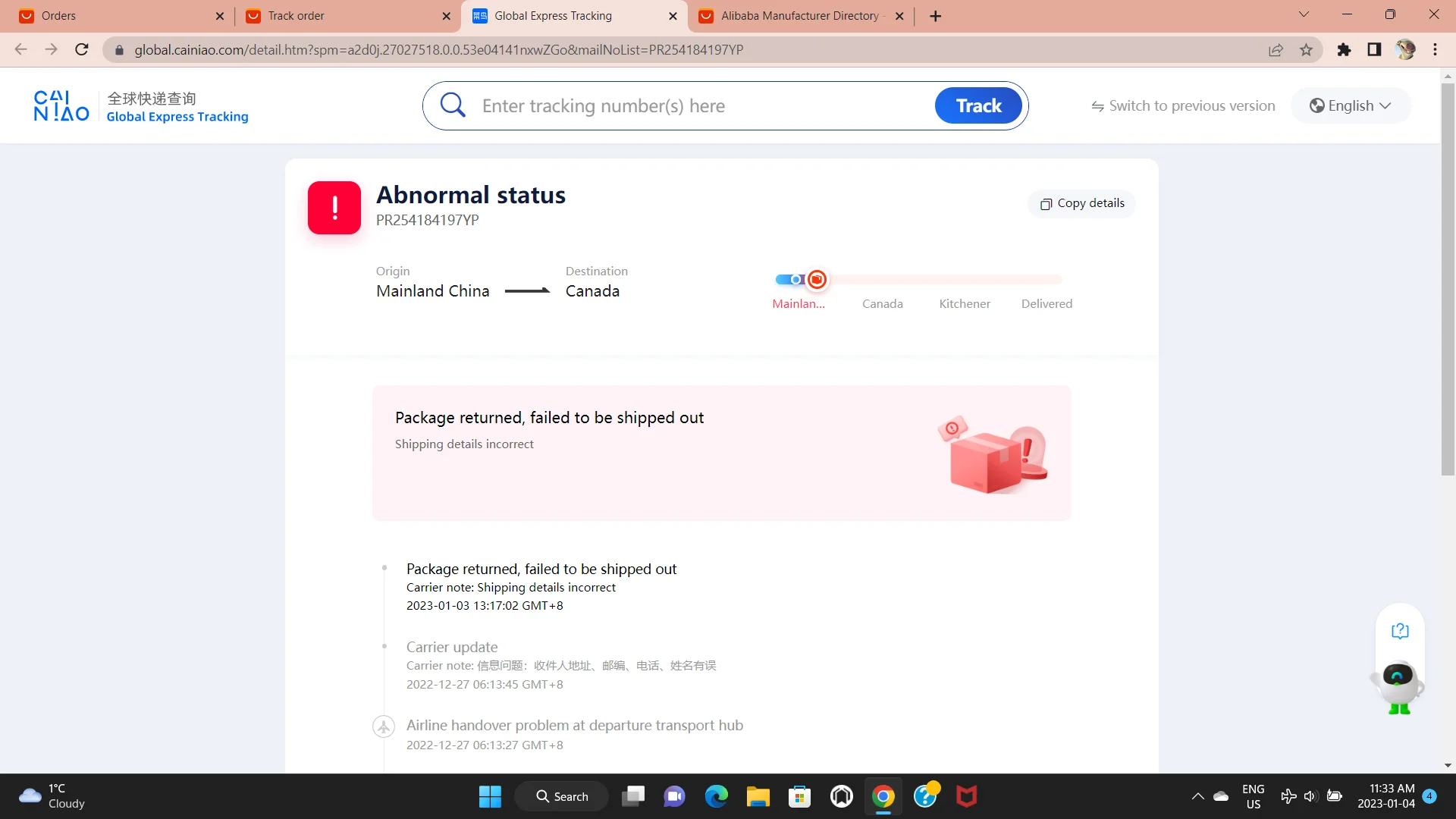Open the help chat robot assistant
The image size is (1456, 819).
[1398, 687]
